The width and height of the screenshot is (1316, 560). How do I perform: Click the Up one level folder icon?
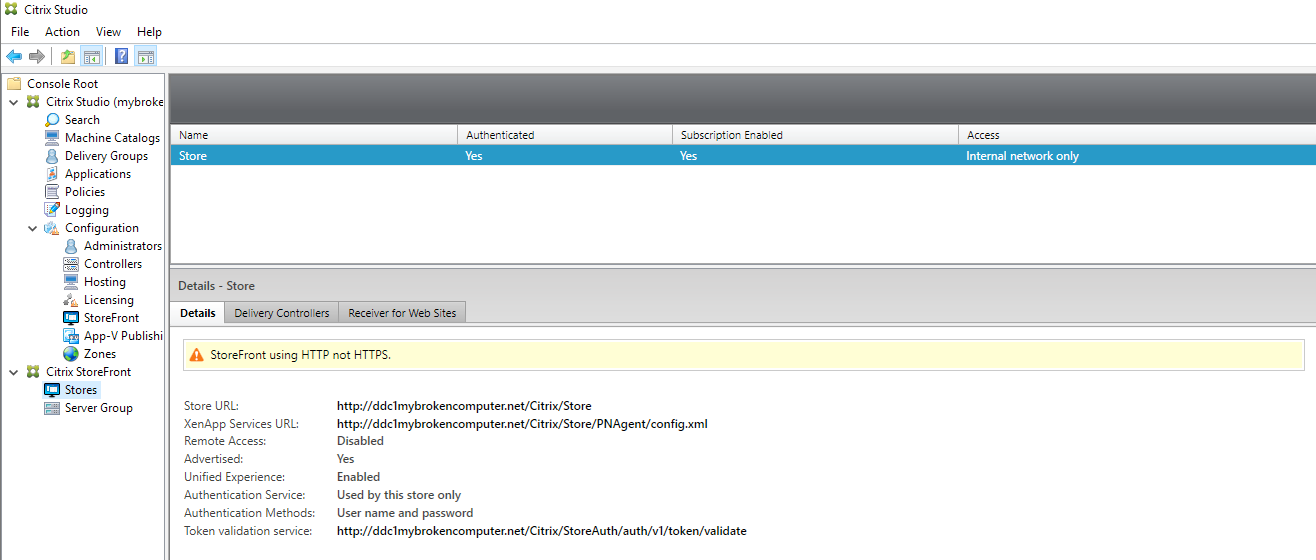pos(67,56)
